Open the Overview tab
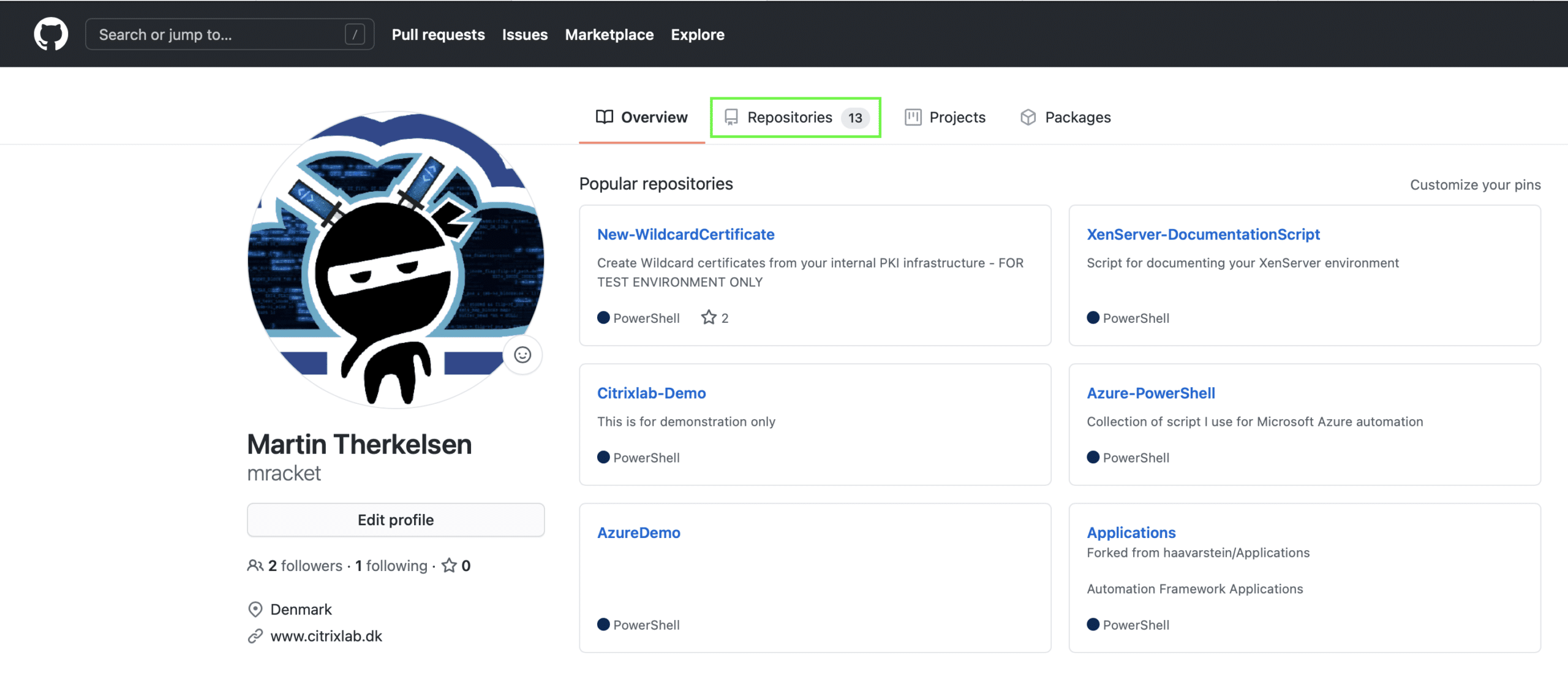Screen dimensions: 1568x685 point(642,117)
